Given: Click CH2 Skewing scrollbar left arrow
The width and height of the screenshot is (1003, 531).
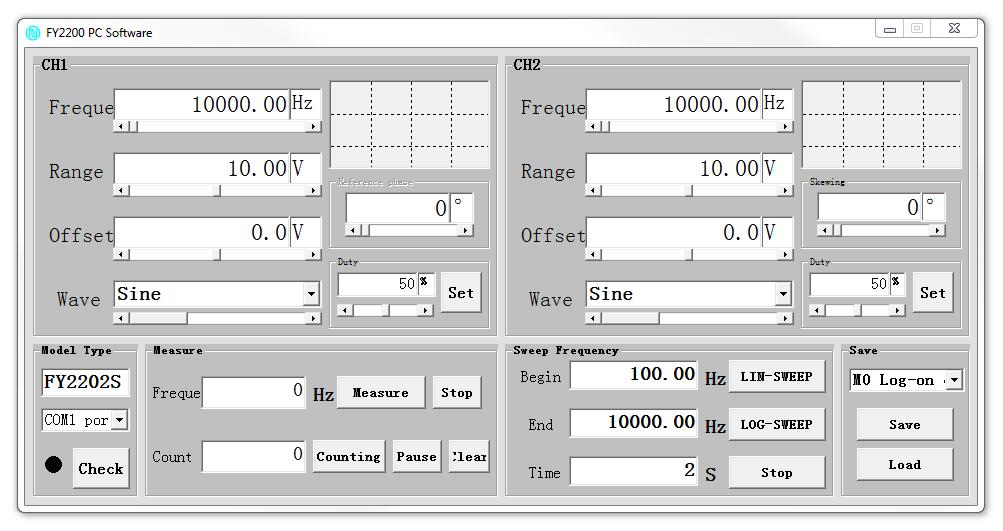Looking at the screenshot, I should [825, 230].
